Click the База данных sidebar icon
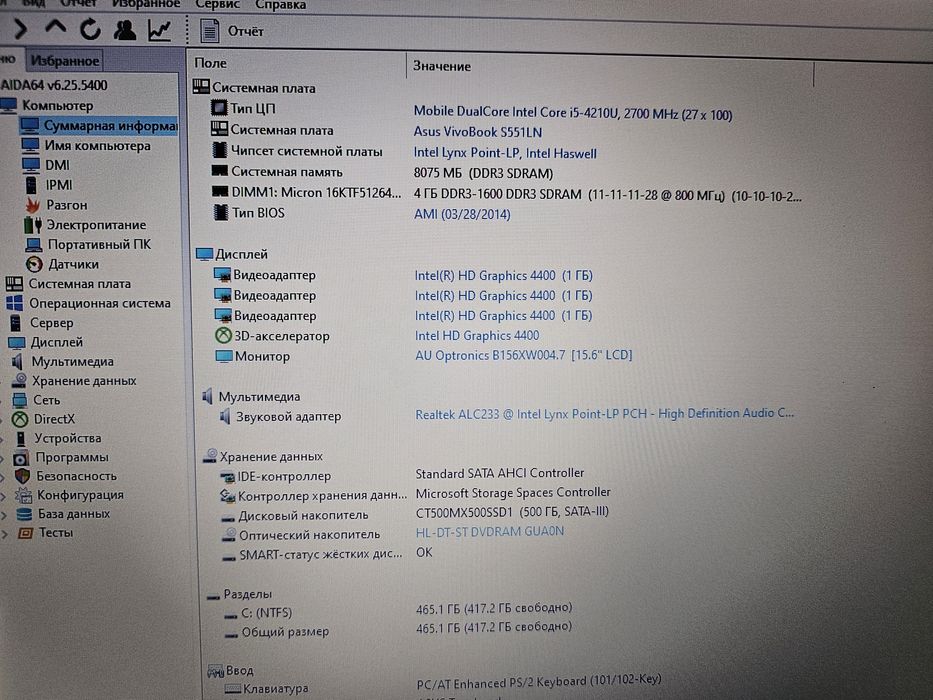This screenshot has width=933, height=700. [x=24, y=514]
